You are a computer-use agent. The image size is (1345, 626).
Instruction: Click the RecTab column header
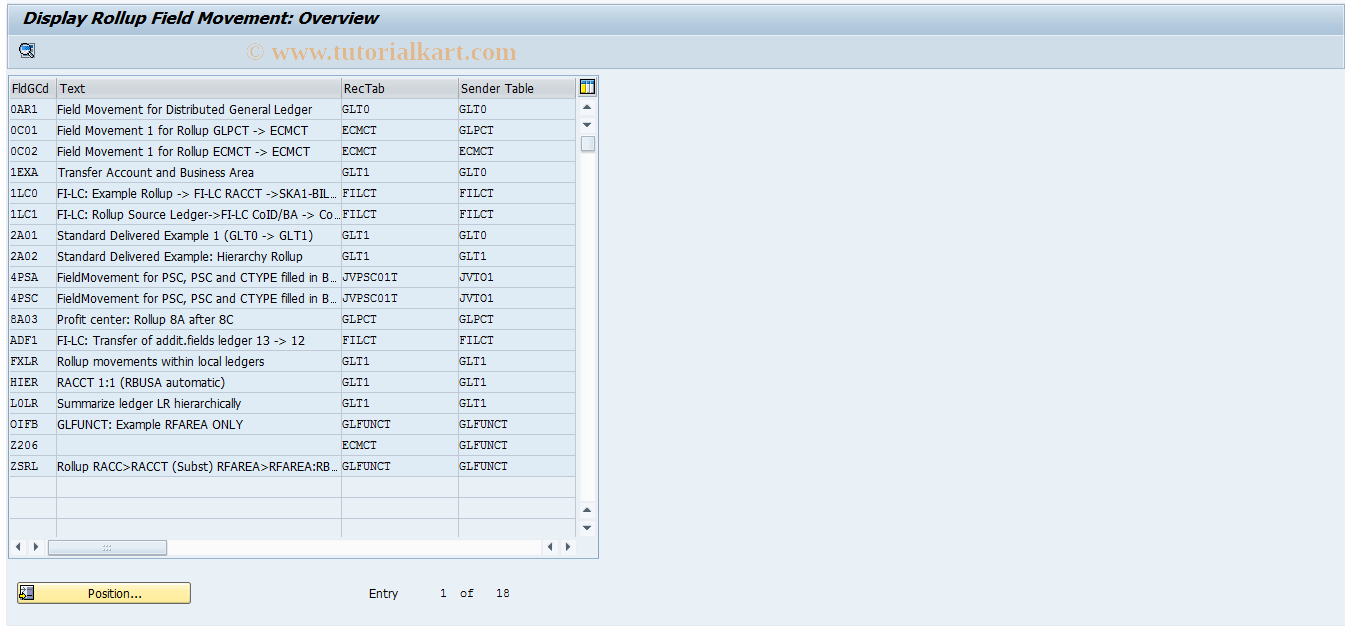[x=400, y=88]
